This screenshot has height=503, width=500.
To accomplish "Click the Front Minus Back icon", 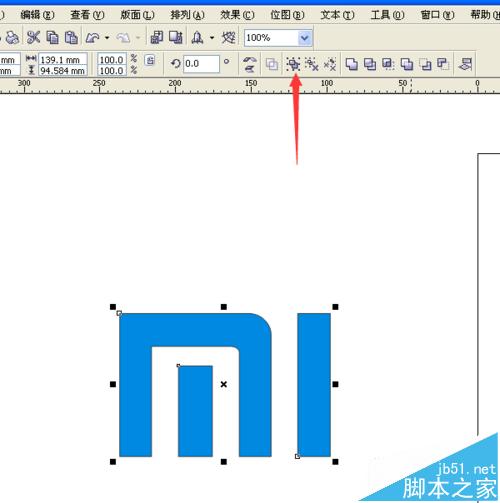I will coord(425,64).
